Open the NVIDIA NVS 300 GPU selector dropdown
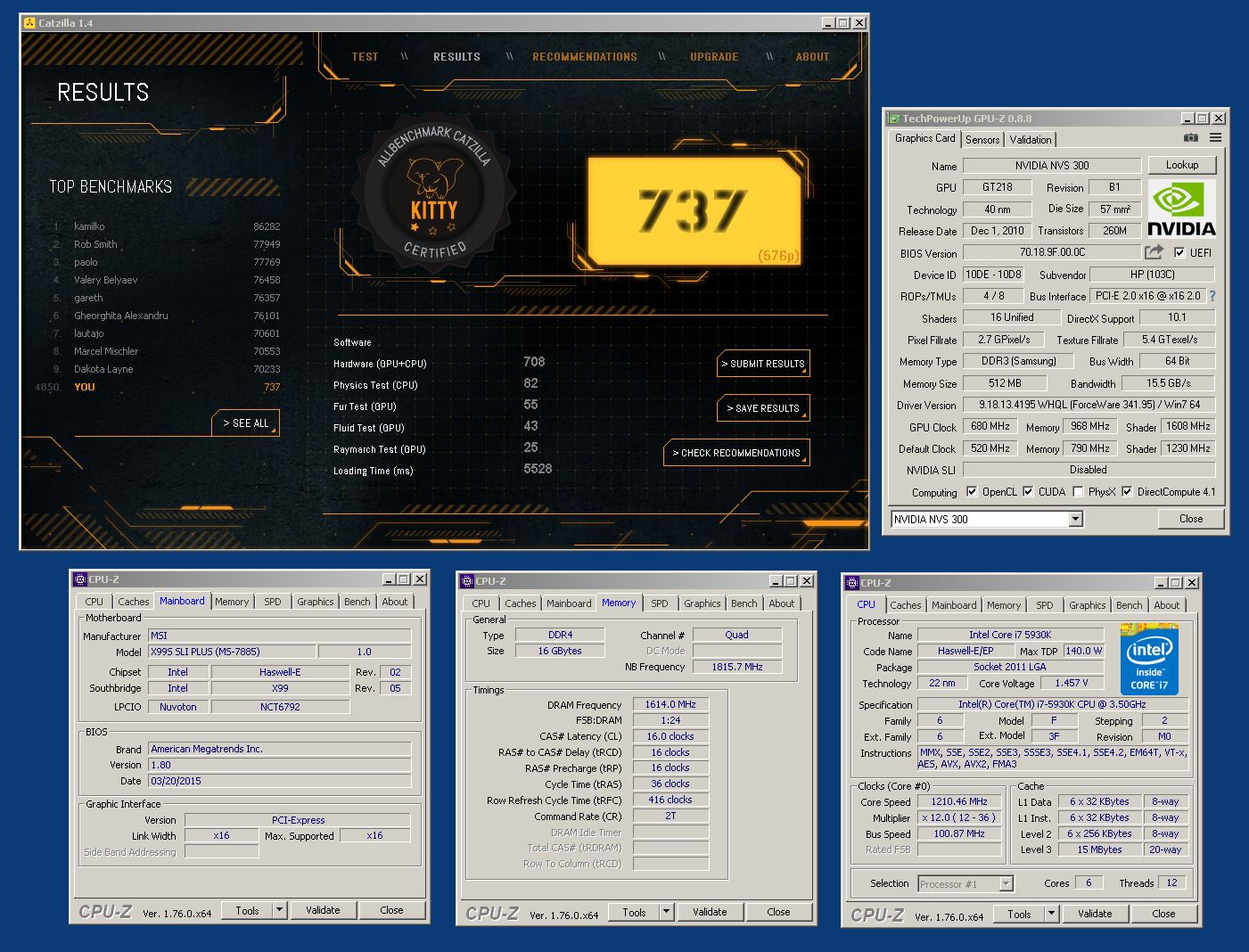Screen dimensions: 1249x952 pos(1075,519)
